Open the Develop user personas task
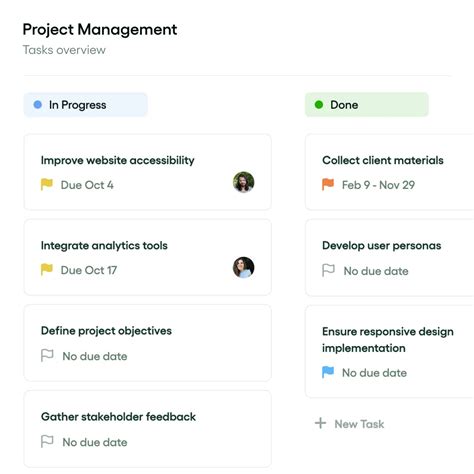This screenshot has width=474, height=474. point(389,257)
